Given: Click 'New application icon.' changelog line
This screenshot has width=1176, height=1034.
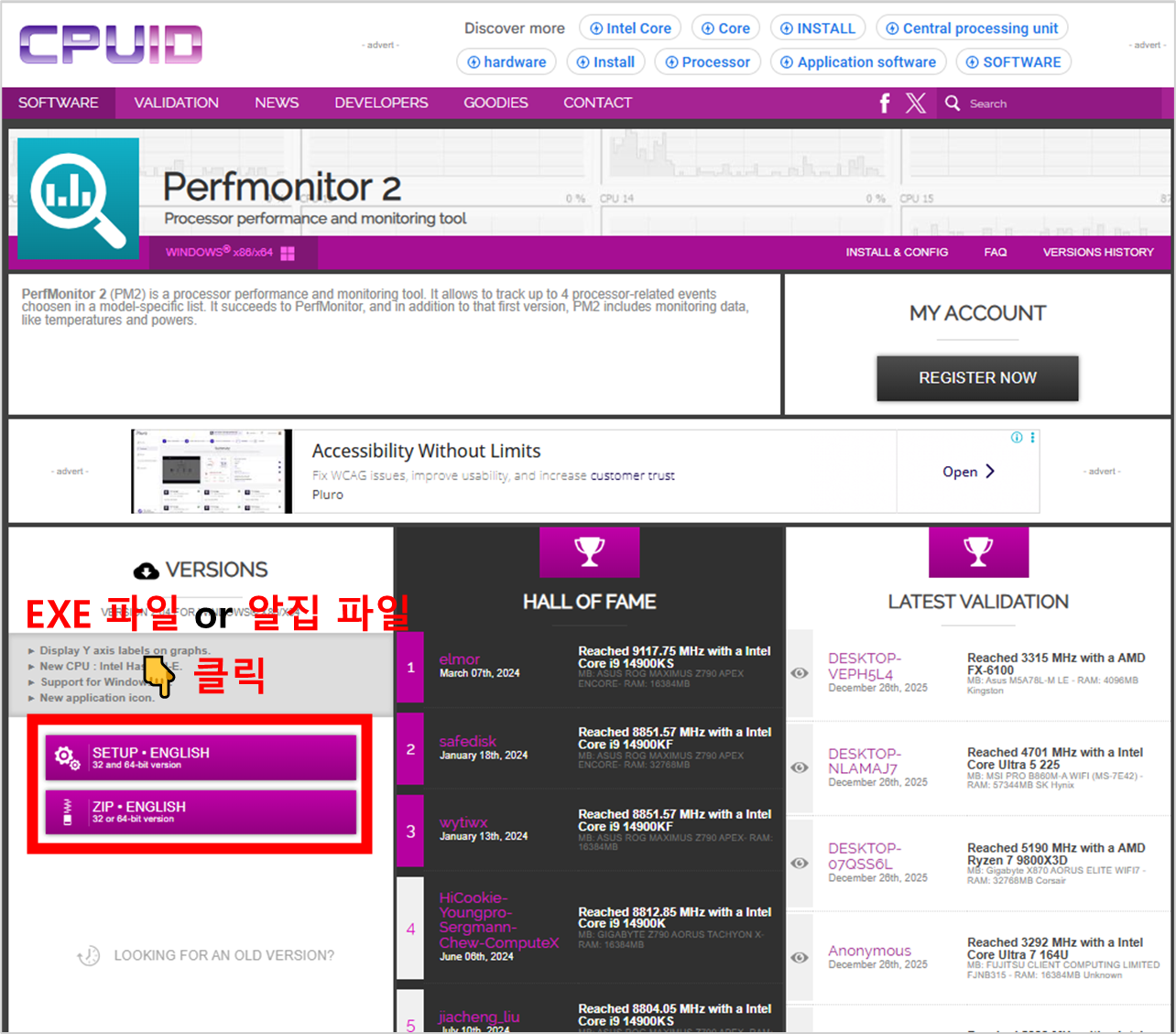Looking at the screenshot, I should tap(97, 698).
